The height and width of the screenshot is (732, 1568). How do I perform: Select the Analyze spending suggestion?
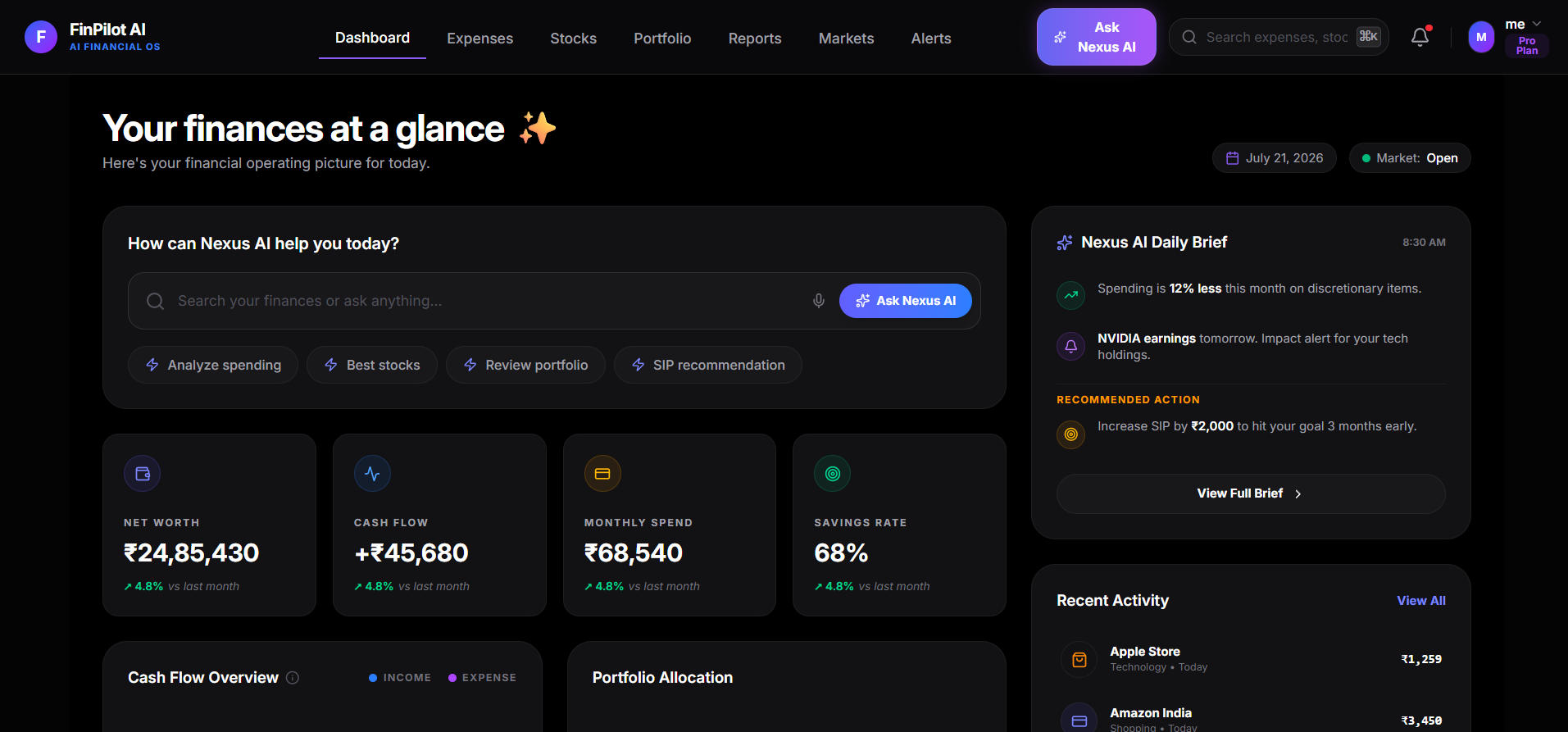click(x=213, y=365)
